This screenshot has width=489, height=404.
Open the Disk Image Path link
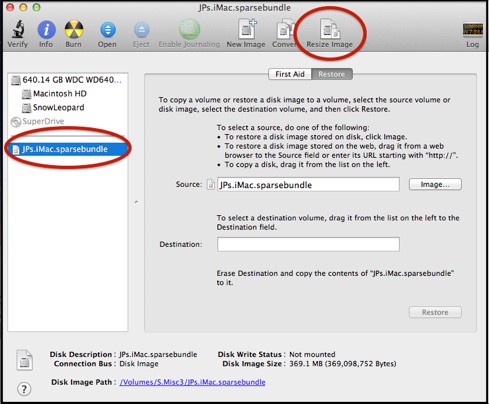point(192,382)
